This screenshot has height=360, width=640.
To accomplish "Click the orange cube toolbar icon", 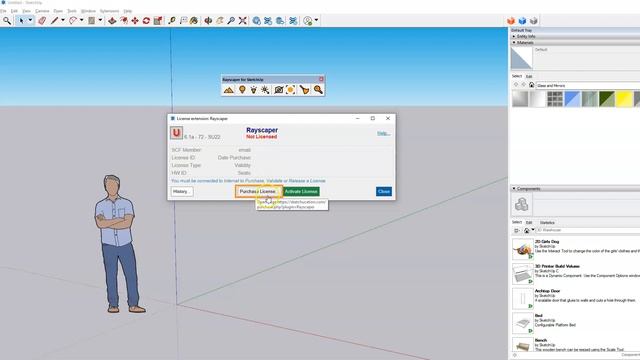I will pos(511,20).
